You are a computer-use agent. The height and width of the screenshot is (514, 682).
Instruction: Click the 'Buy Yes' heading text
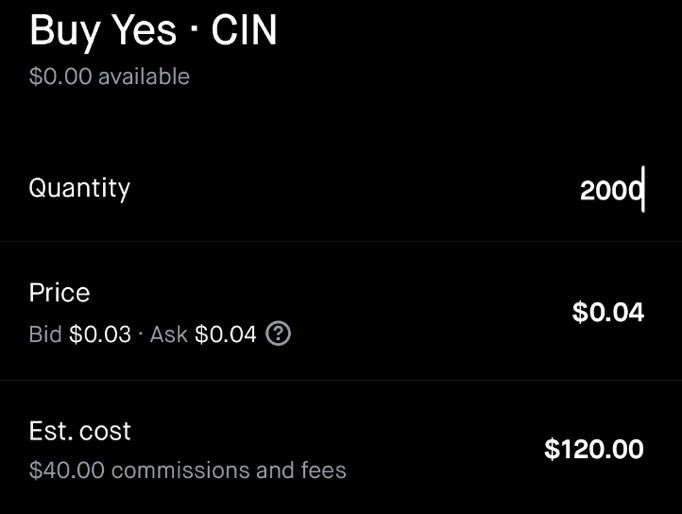pyautogui.click(x=98, y=32)
